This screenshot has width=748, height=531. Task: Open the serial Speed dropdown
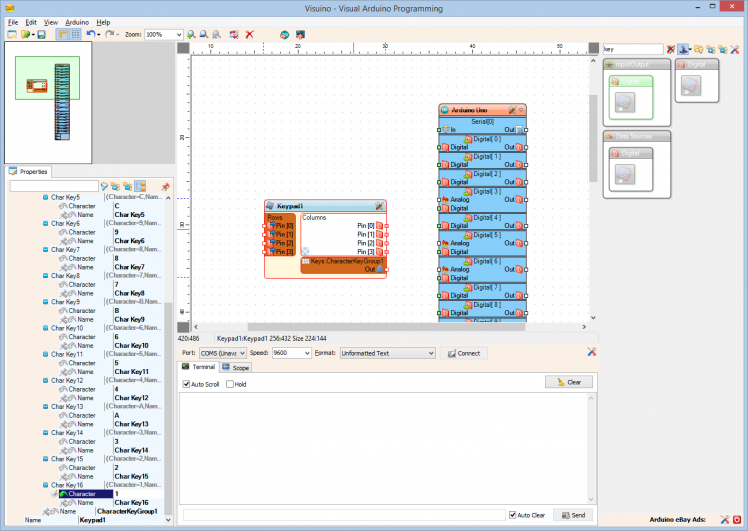[x=306, y=353]
